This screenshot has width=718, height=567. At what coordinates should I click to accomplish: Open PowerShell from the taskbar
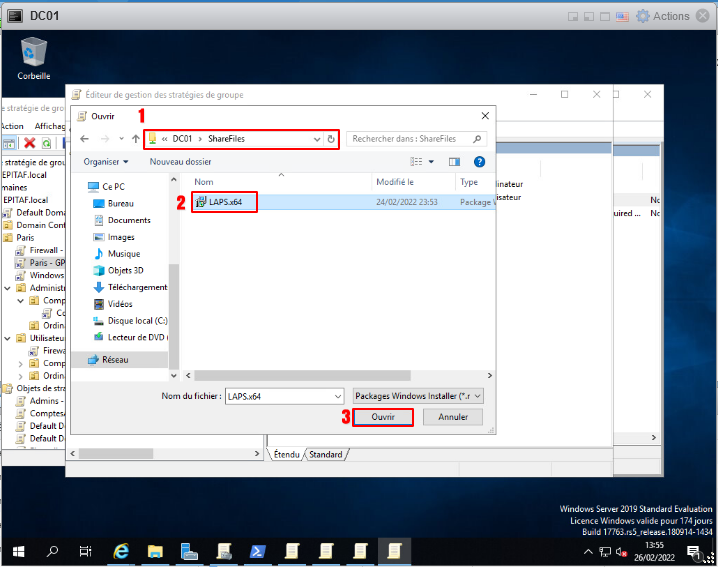[x=257, y=551]
